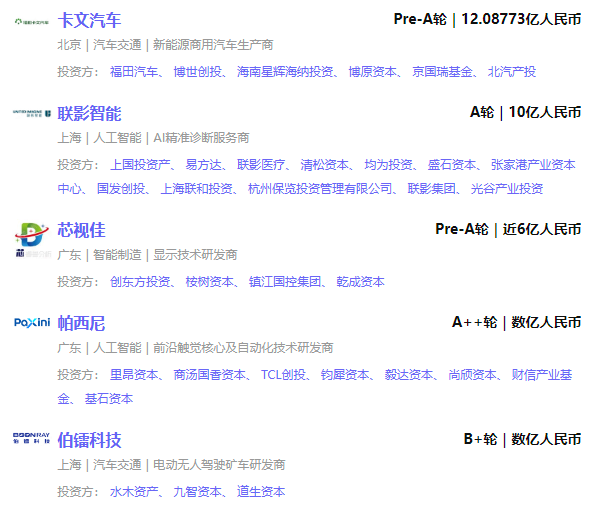Open investor 镇江国控集团
Viewport: 606px width, 526px height.
pos(285,282)
